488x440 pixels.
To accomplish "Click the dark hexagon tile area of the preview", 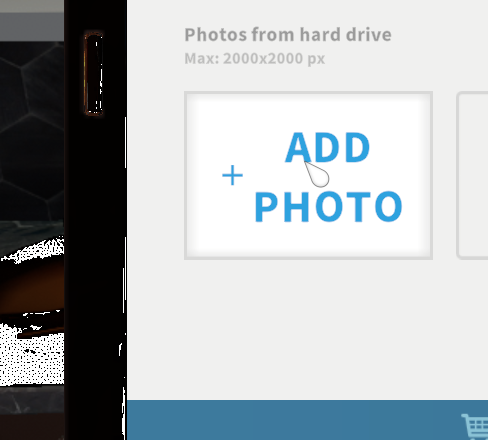I will [x=32, y=130].
